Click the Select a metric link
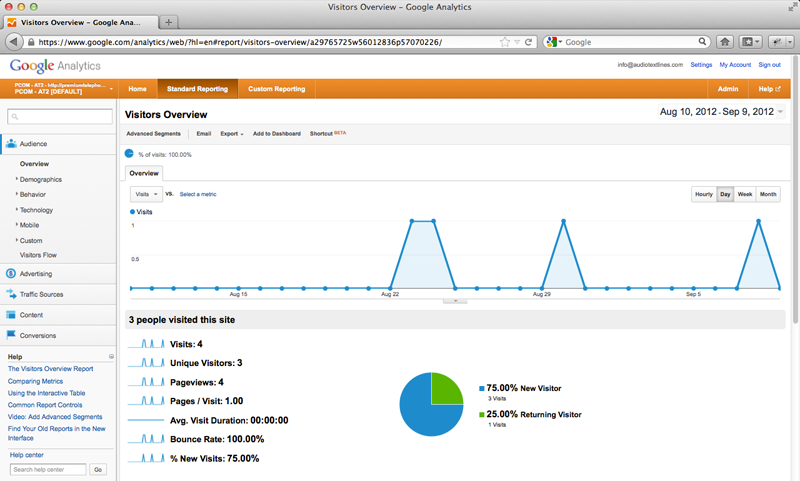This screenshot has width=800, height=481. pos(198,194)
